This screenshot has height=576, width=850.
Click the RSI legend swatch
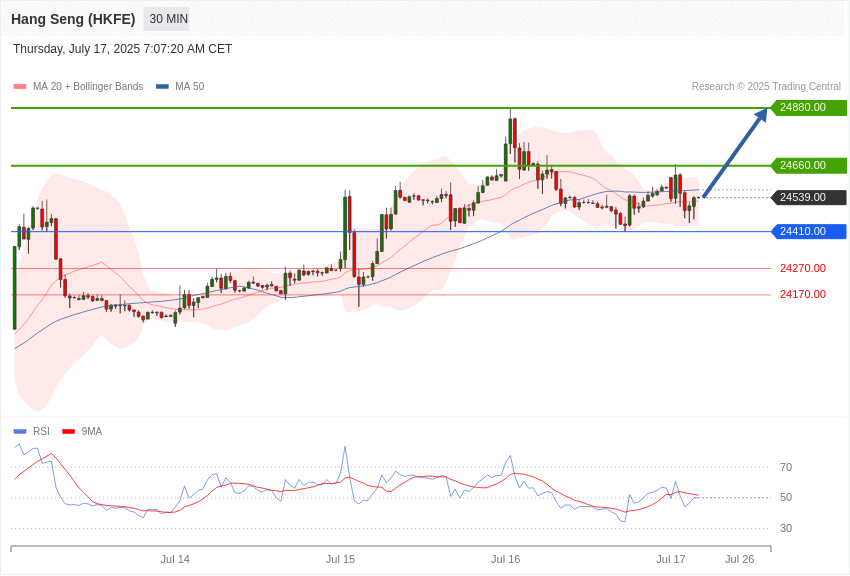pos(20,431)
